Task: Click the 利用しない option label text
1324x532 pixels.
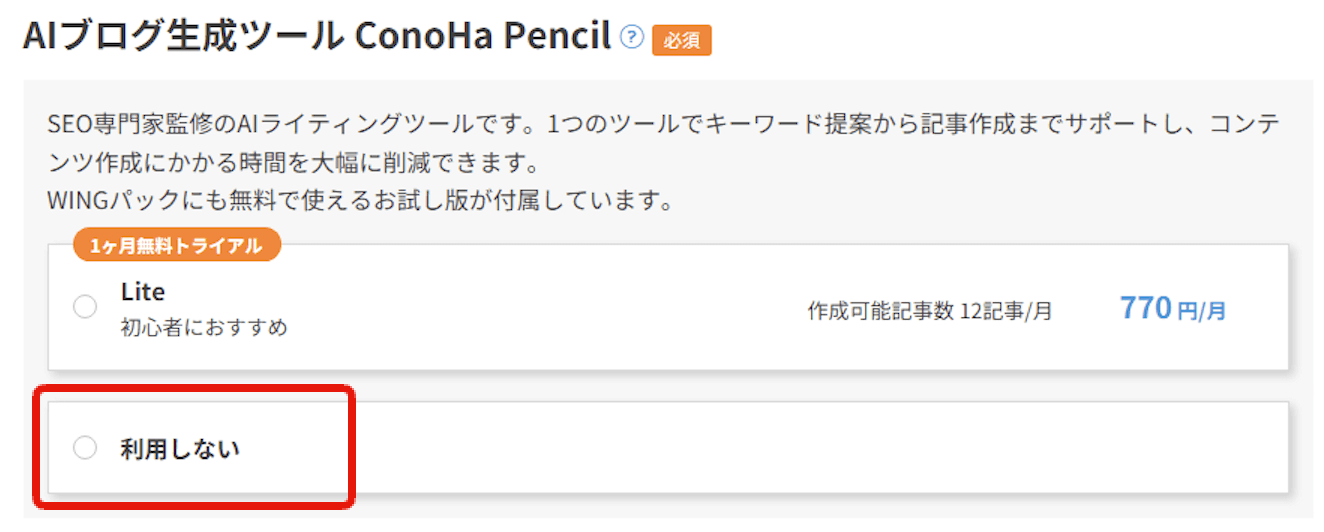Action: point(180,449)
